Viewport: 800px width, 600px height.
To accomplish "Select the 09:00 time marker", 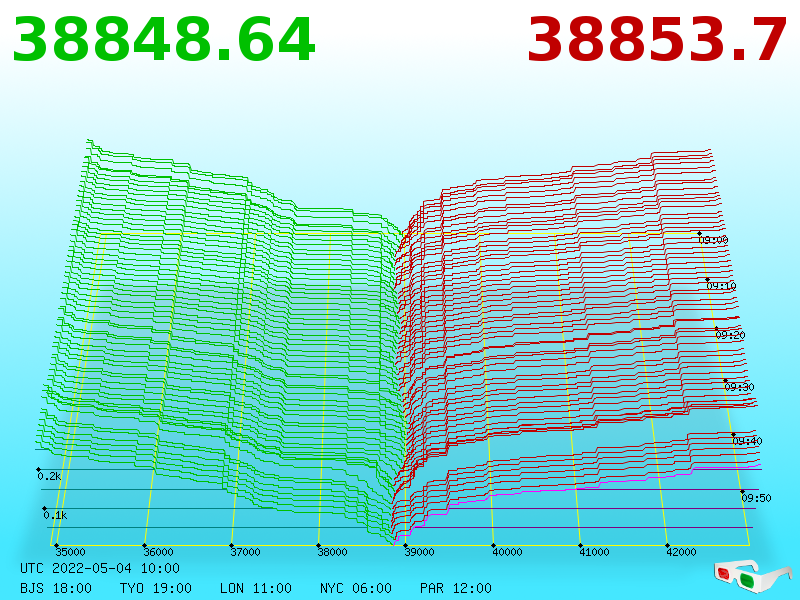I will point(713,239).
